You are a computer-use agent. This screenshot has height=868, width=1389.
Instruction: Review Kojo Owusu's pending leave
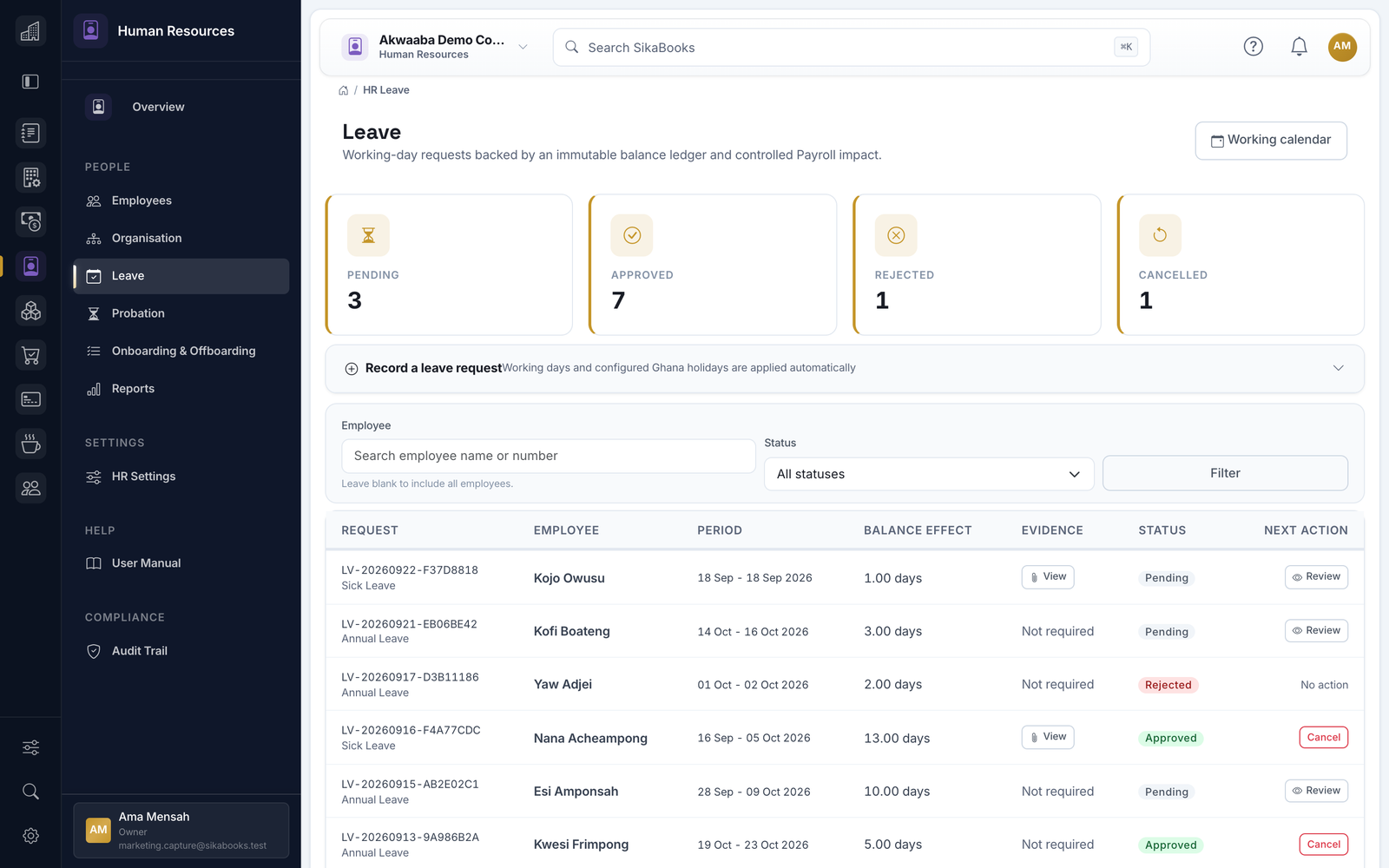tap(1316, 577)
